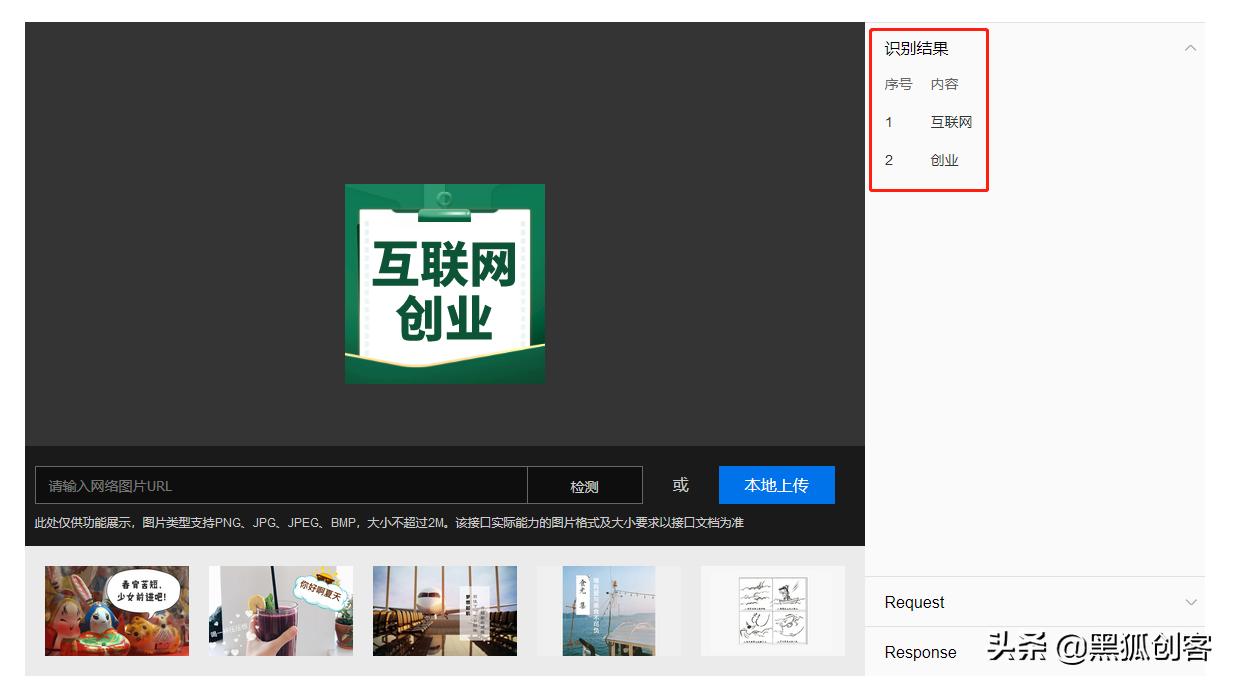Click the 检测 detect button

(585, 484)
